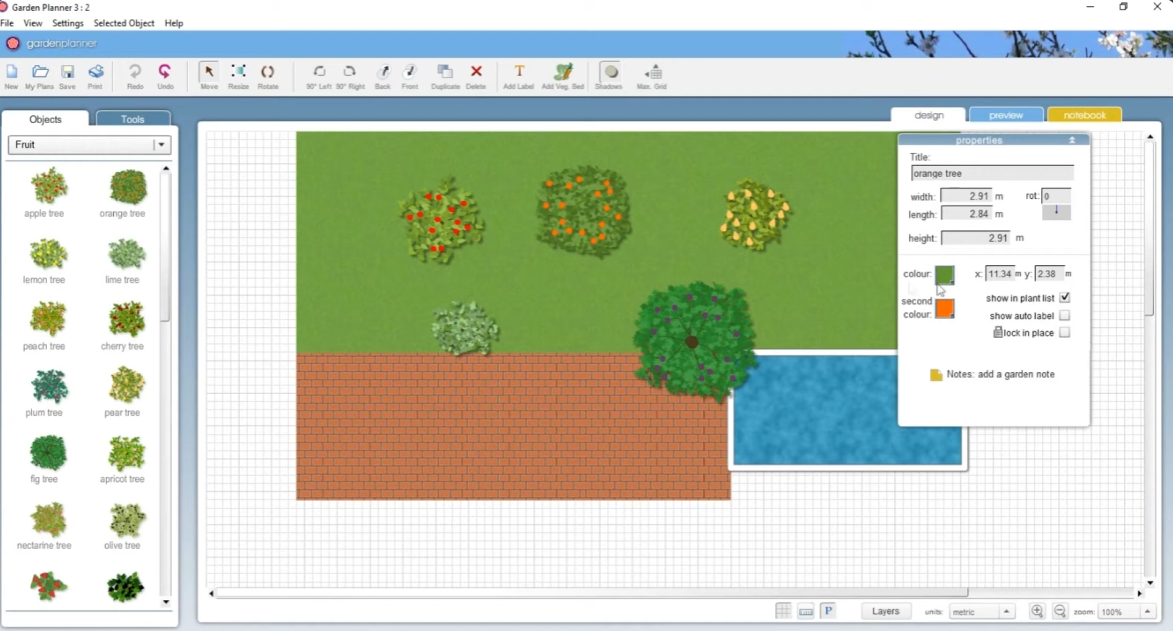The image size is (1173, 631).
Task: Enable lock in place checkbox
Action: [x=1065, y=332]
